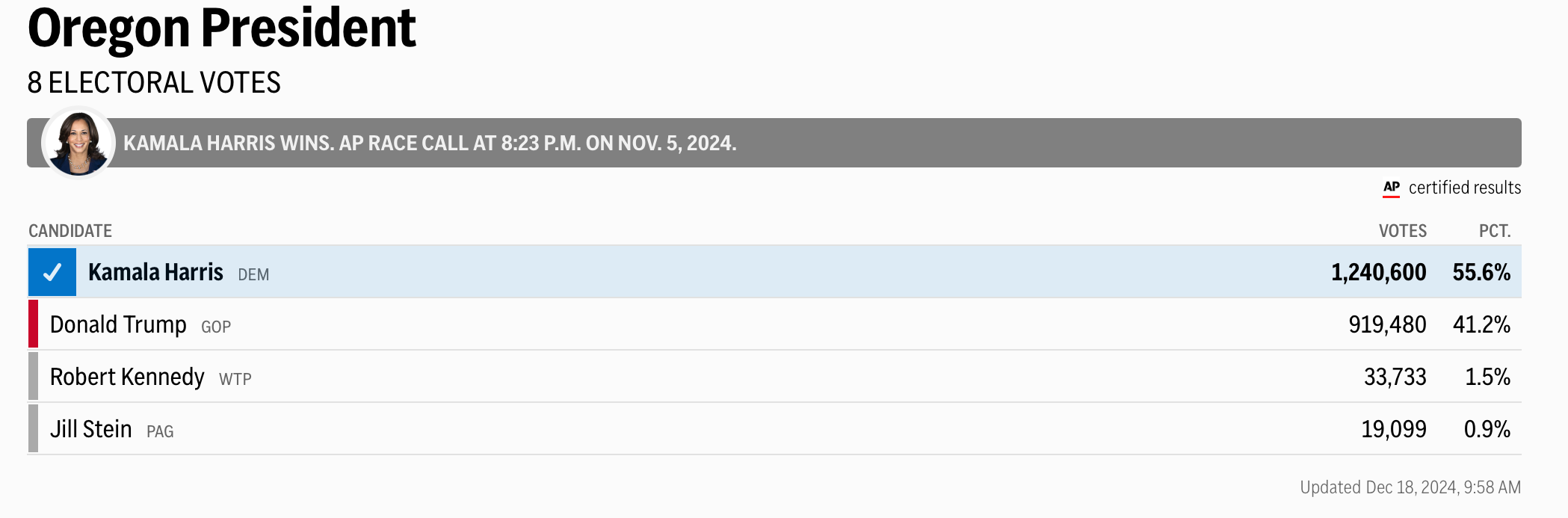This screenshot has width=1568, height=518.
Task: Click on the Jill Stein name
Action: click(90, 429)
